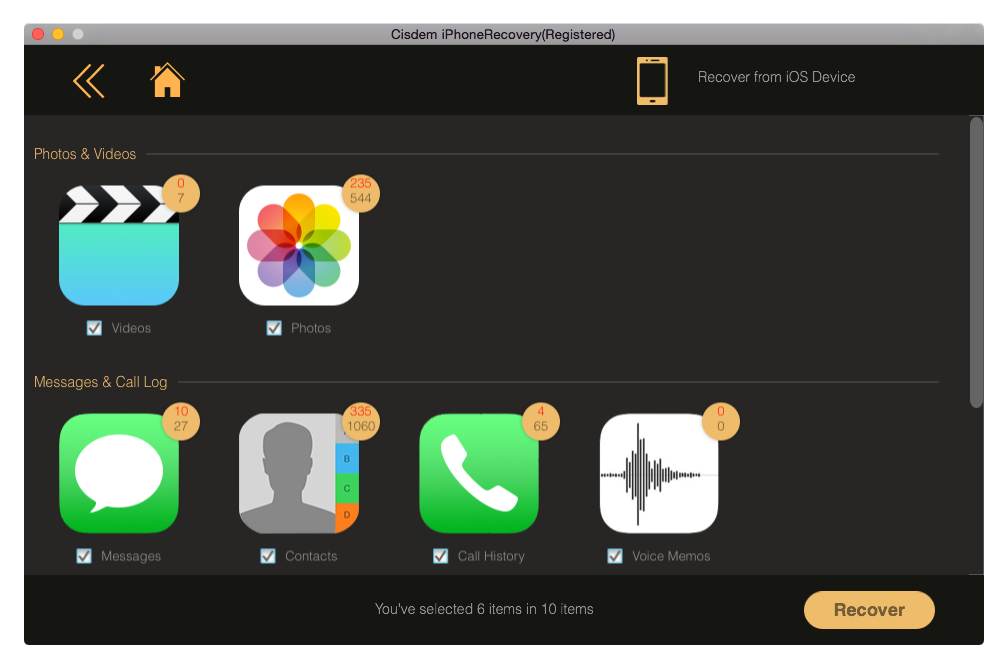Click the Call History label text

click(x=491, y=556)
